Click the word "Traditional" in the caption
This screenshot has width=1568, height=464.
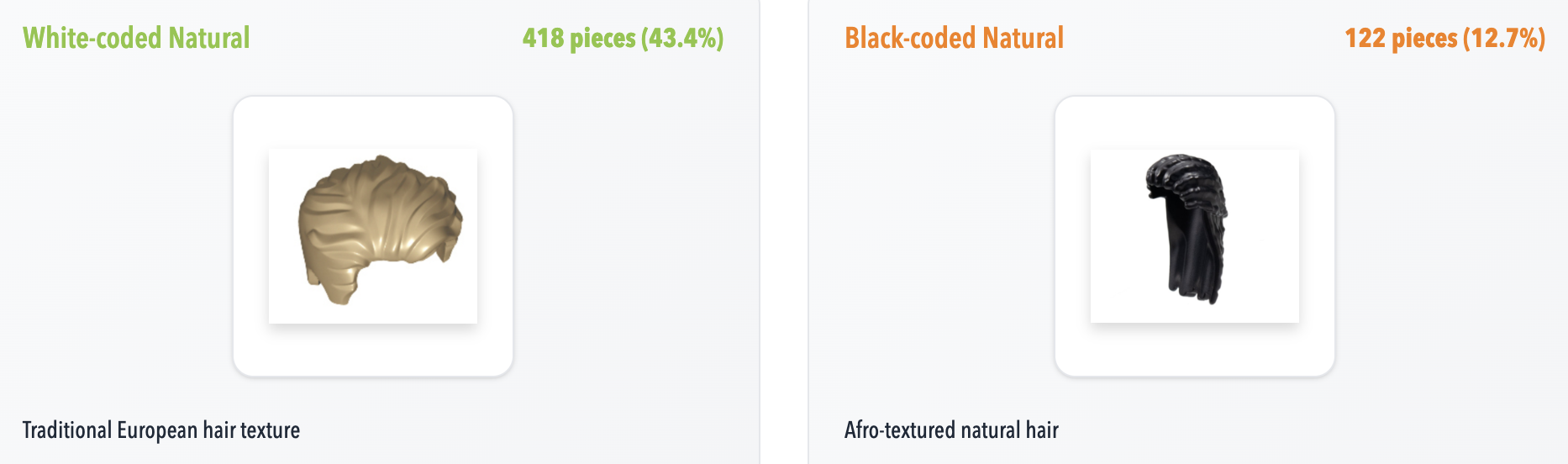67,430
